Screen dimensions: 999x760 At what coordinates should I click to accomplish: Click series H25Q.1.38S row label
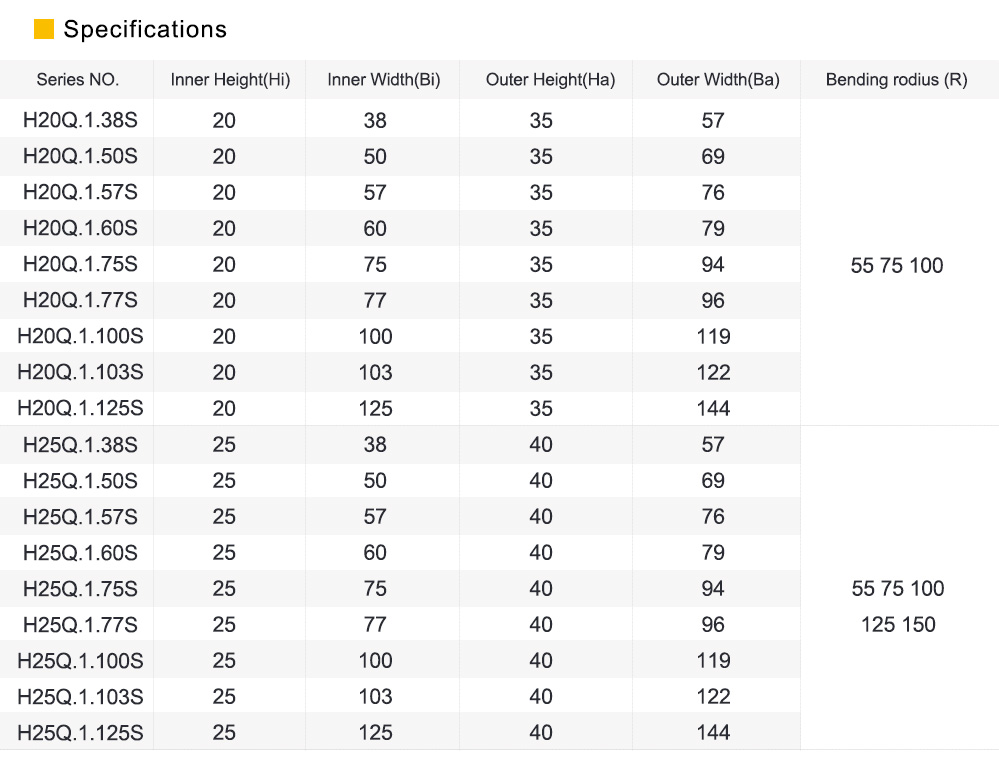tap(80, 445)
